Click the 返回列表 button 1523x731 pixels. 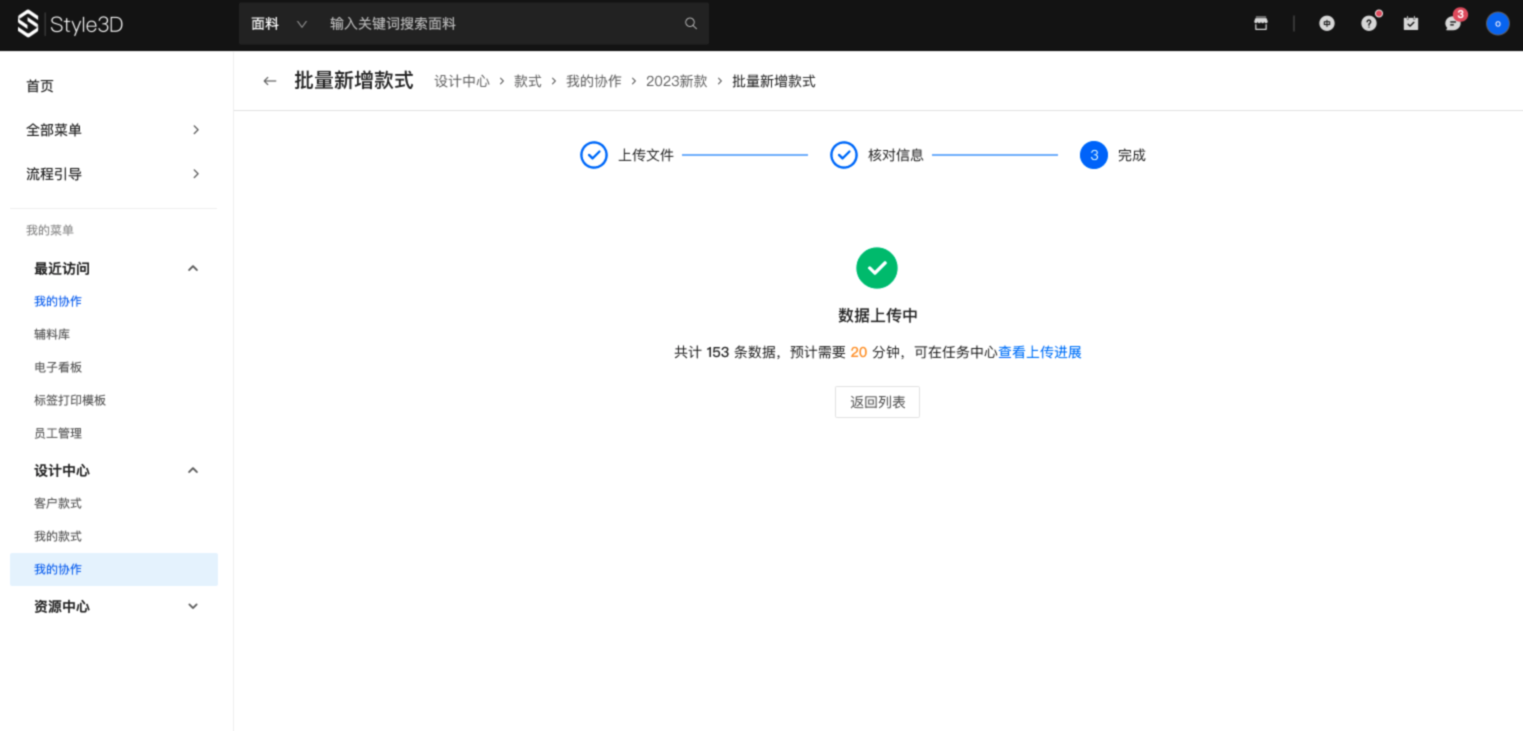[877, 402]
